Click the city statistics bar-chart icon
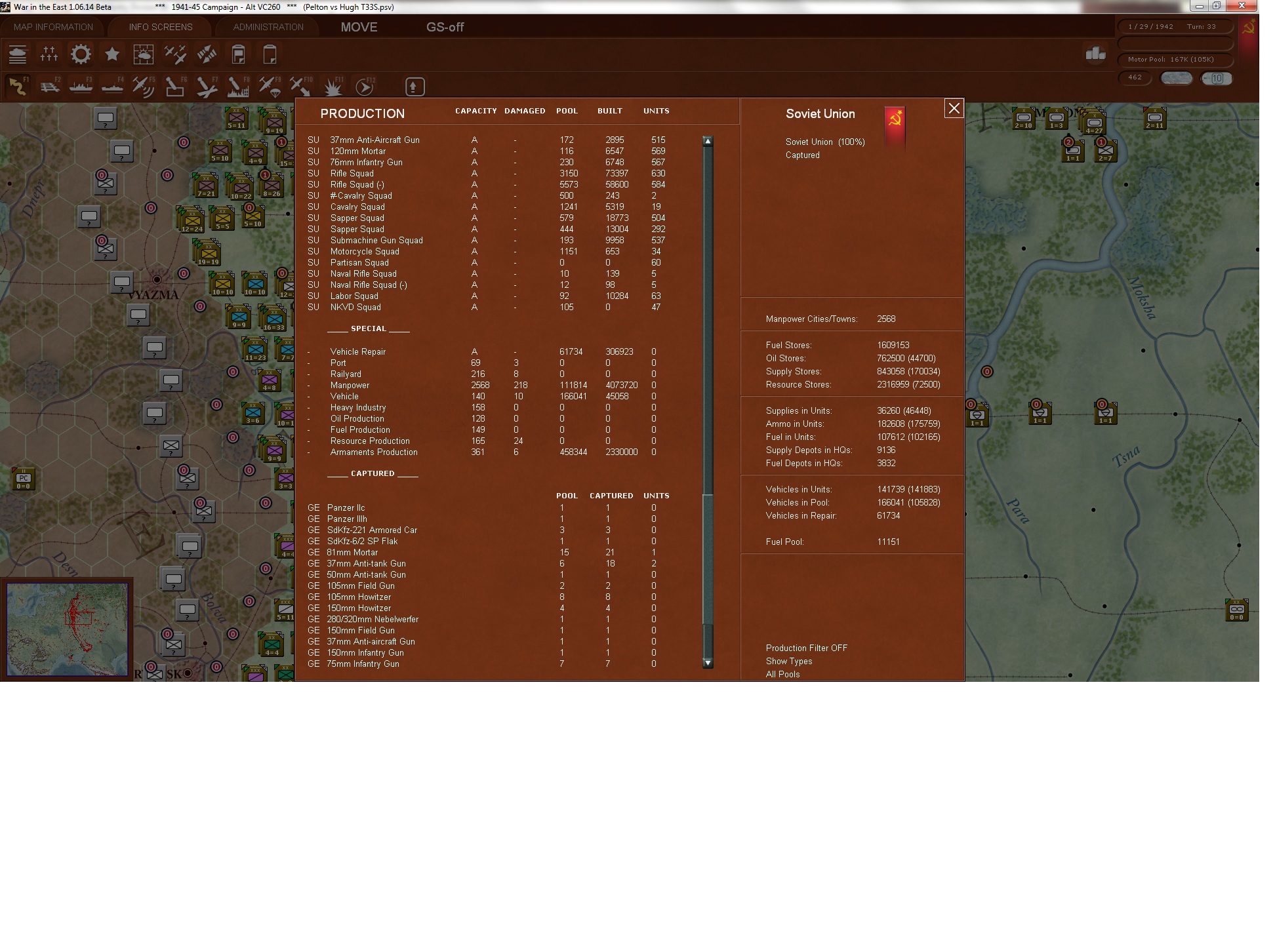 click(x=1095, y=54)
